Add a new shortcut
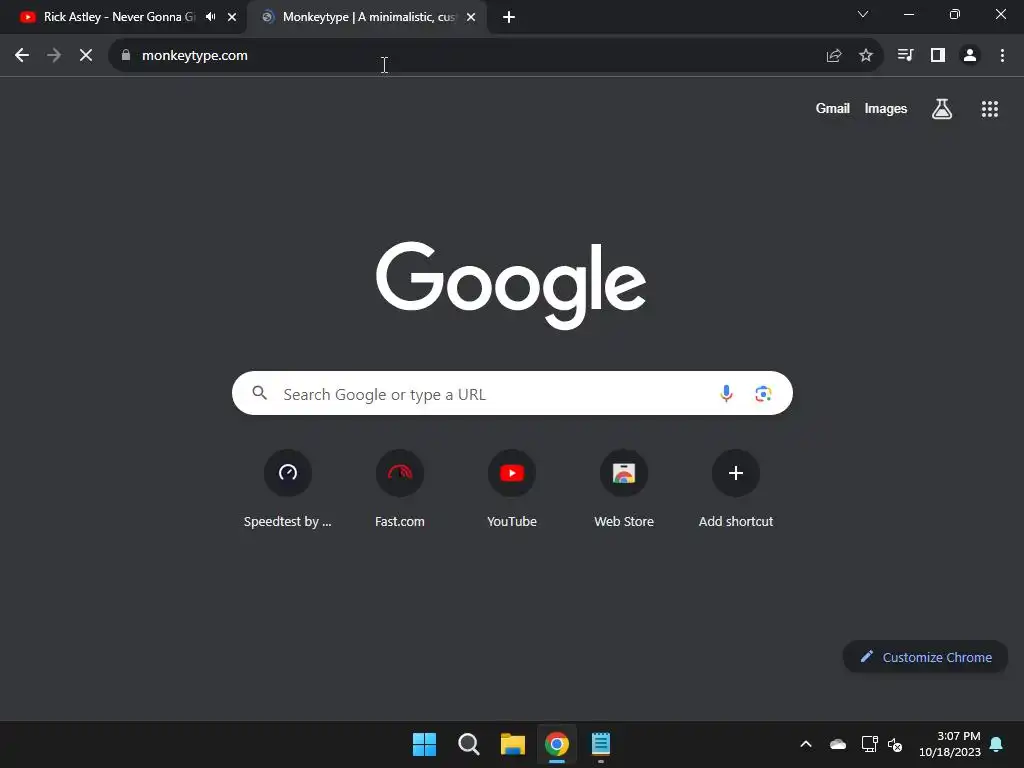 point(736,488)
